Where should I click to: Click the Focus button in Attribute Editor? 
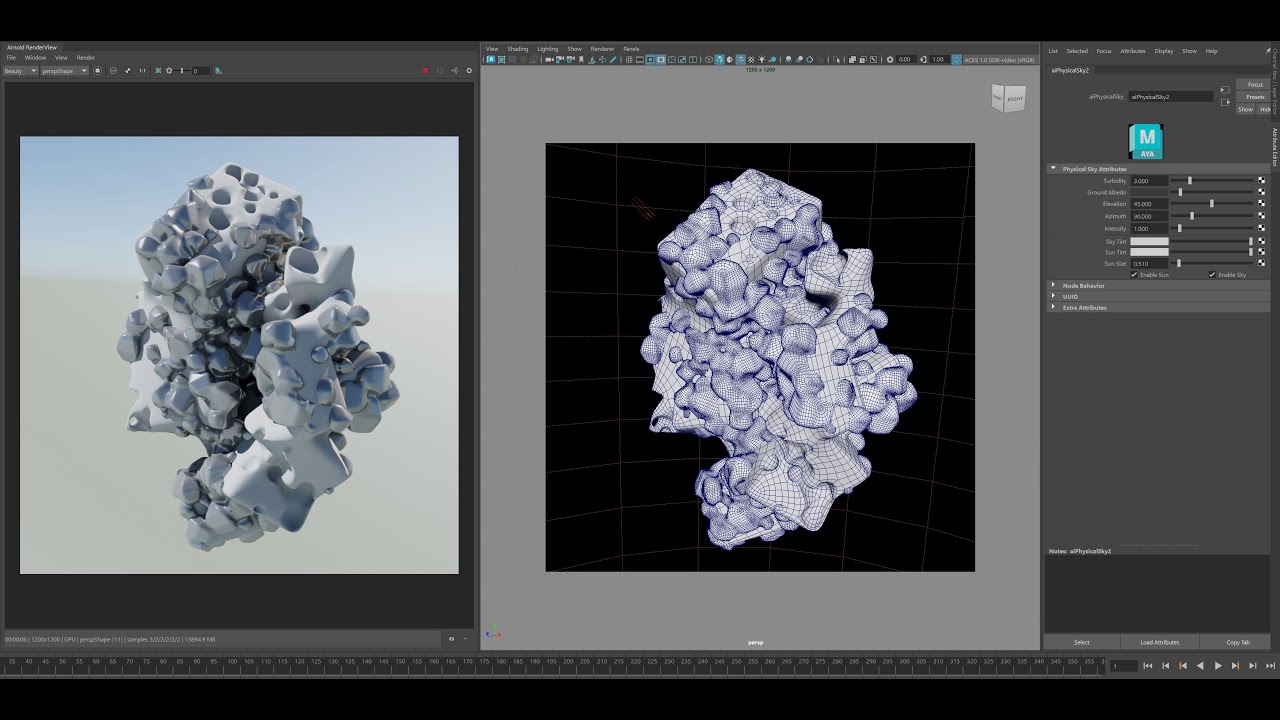[x=1255, y=85]
